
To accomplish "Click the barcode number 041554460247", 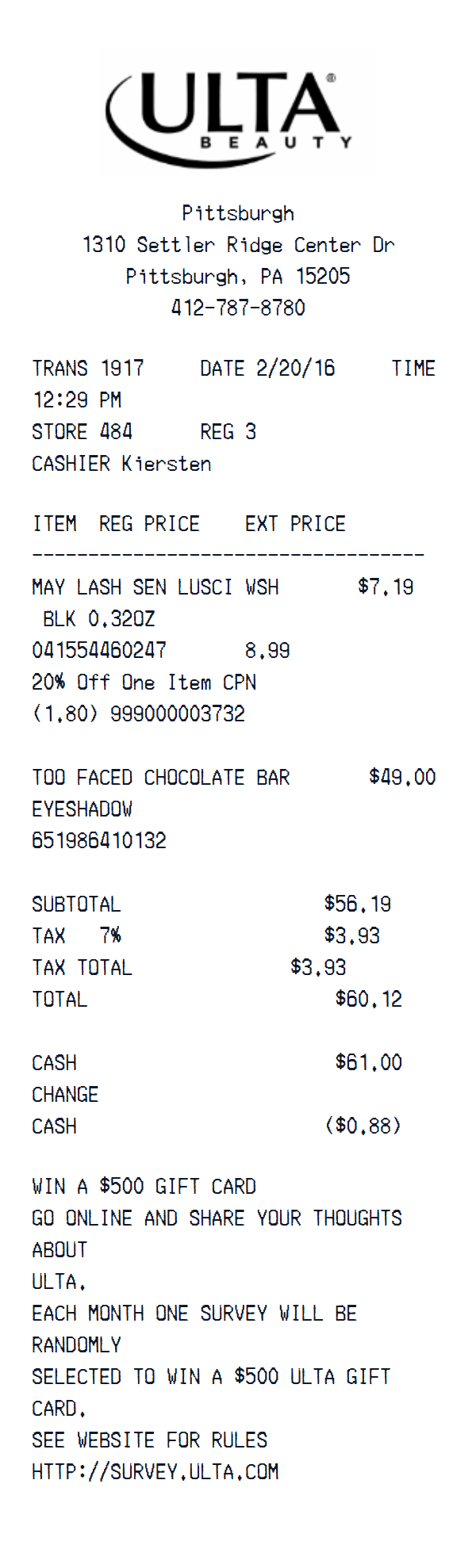I will [99, 651].
